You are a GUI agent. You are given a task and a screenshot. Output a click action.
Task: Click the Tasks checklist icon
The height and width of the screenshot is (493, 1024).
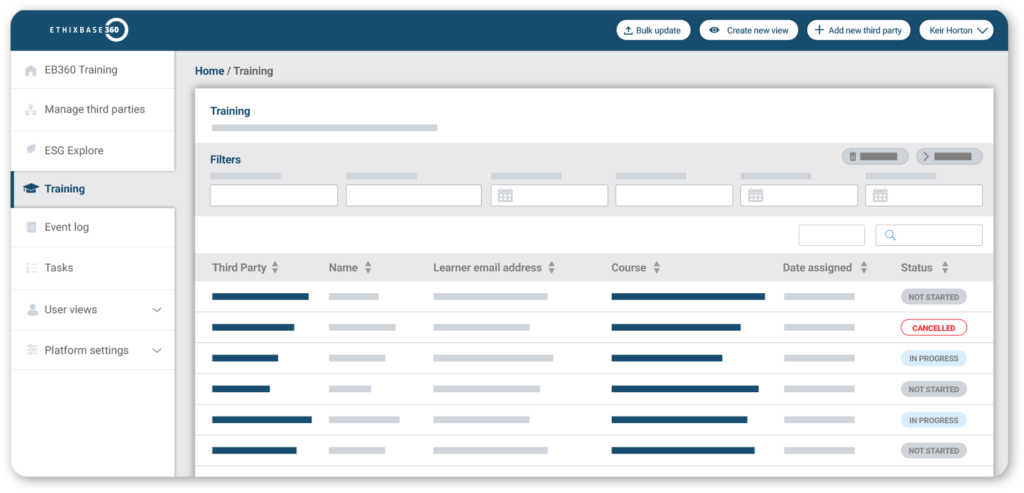coord(31,268)
